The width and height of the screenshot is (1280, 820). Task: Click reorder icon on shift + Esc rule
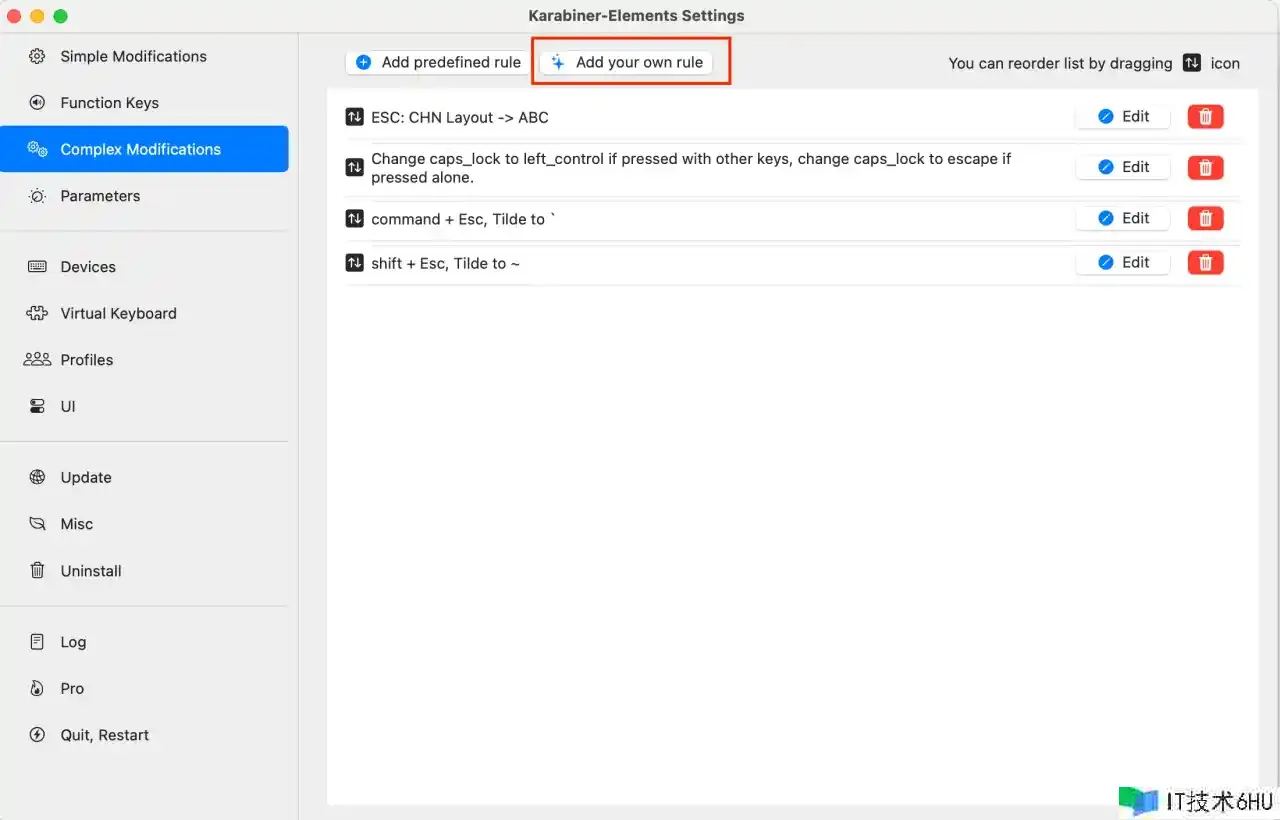[354, 263]
